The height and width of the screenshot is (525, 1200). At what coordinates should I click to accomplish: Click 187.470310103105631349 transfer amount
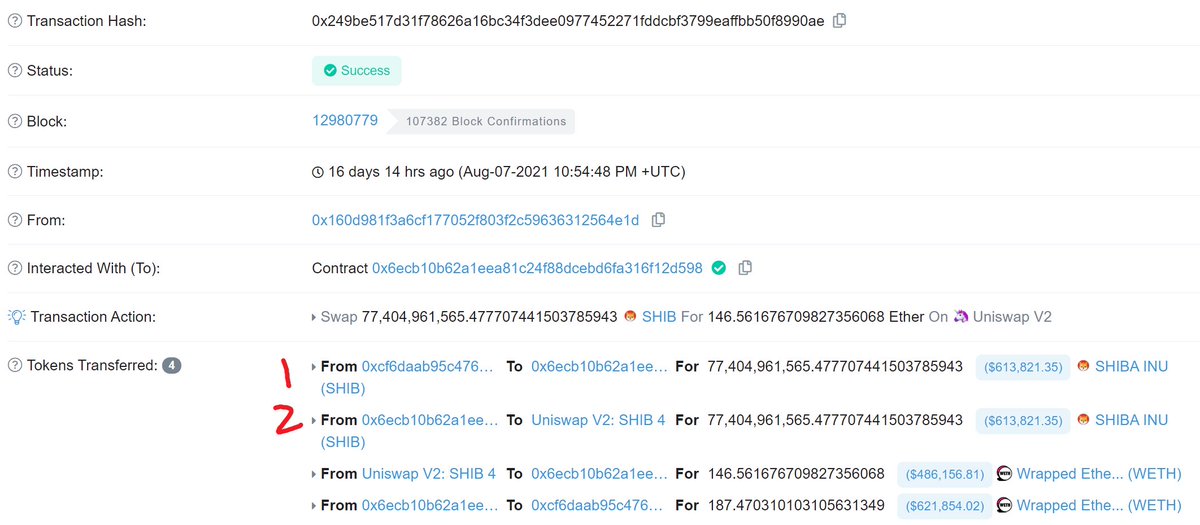[796, 506]
